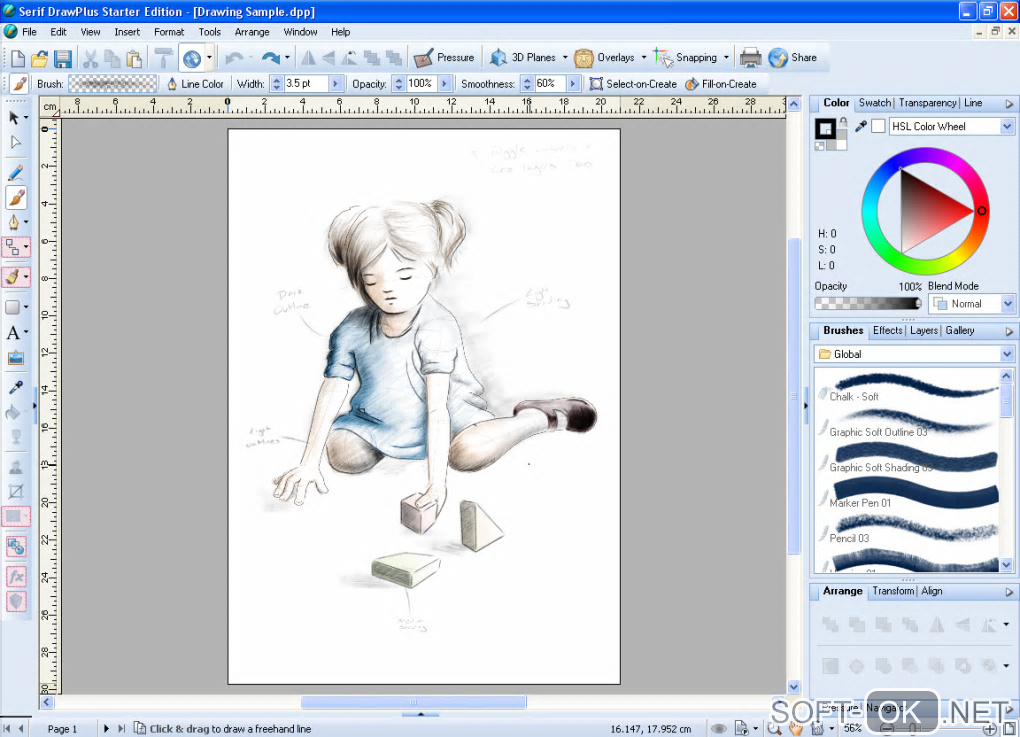The height and width of the screenshot is (737, 1020).
Task: Toggle the Fill-on-Create option
Action: pos(720,84)
